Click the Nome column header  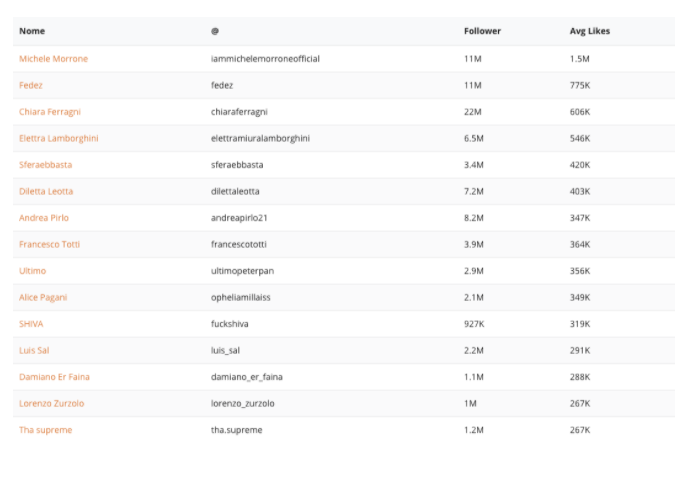tap(32, 31)
